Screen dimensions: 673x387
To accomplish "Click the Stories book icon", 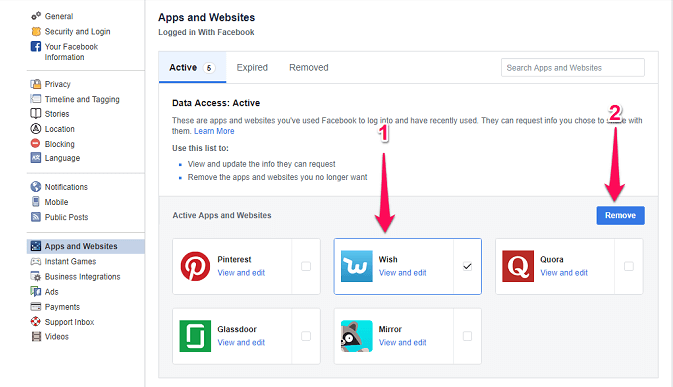I will [36, 114].
